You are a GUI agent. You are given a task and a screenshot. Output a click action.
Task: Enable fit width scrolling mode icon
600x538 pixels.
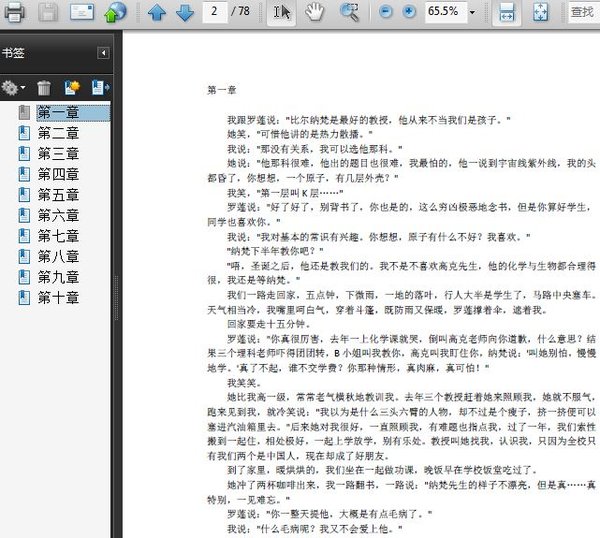tap(507, 12)
